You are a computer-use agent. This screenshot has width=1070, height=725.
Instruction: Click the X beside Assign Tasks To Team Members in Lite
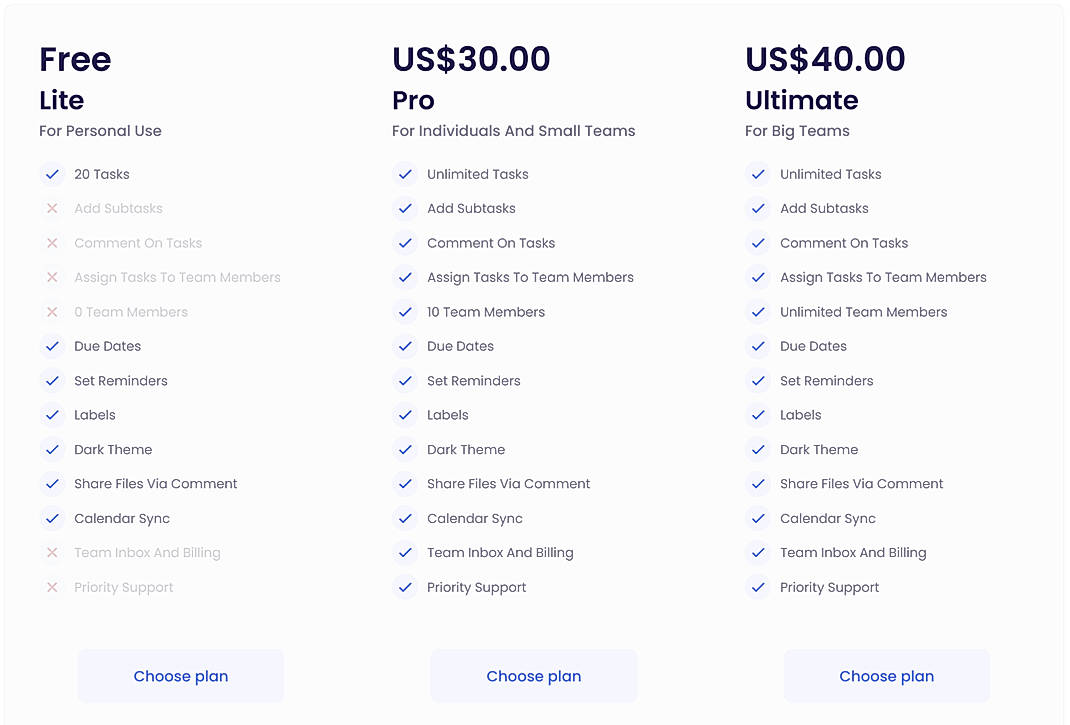point(52,277)
